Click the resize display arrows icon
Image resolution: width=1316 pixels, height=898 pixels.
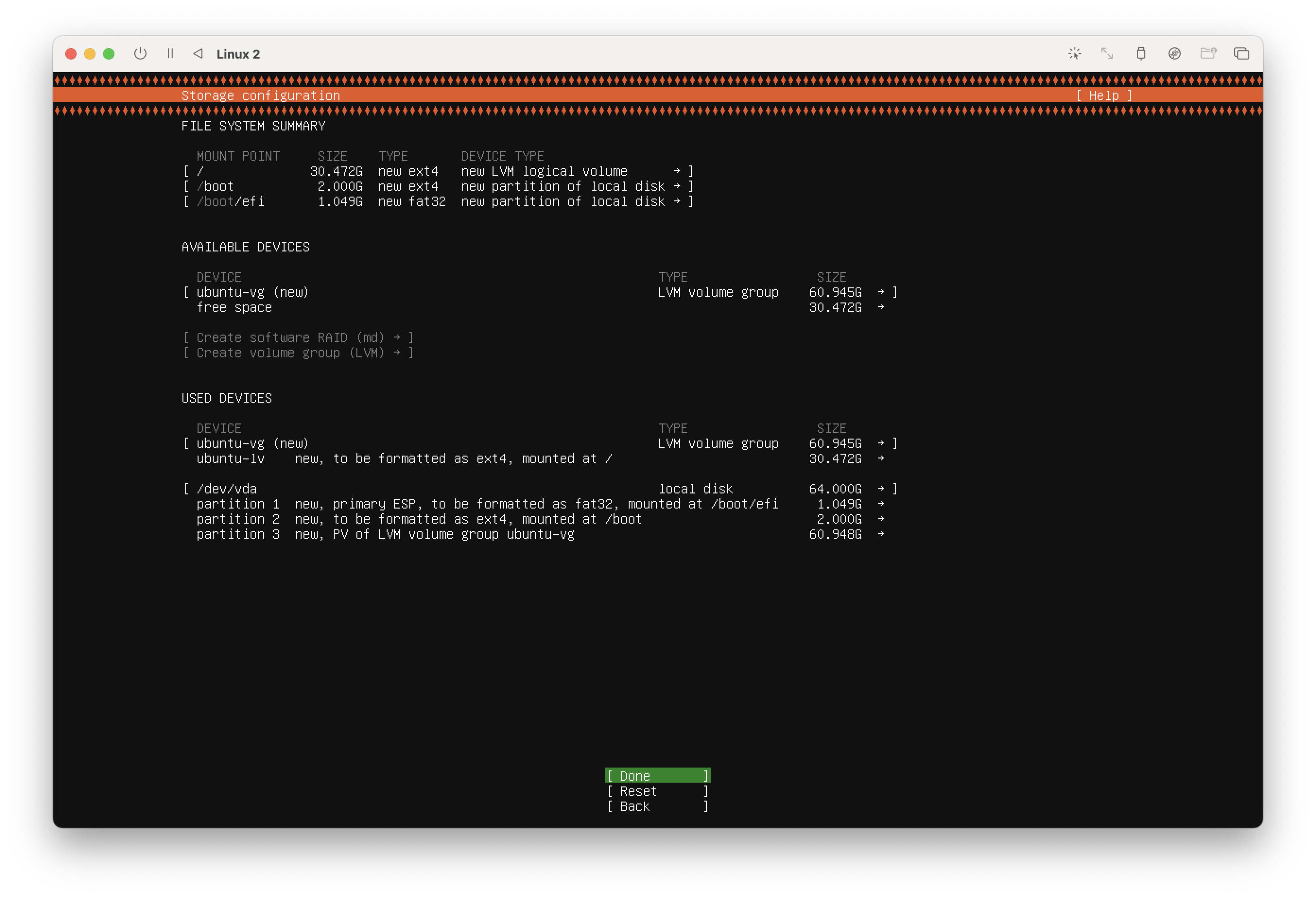[1107, 54]
